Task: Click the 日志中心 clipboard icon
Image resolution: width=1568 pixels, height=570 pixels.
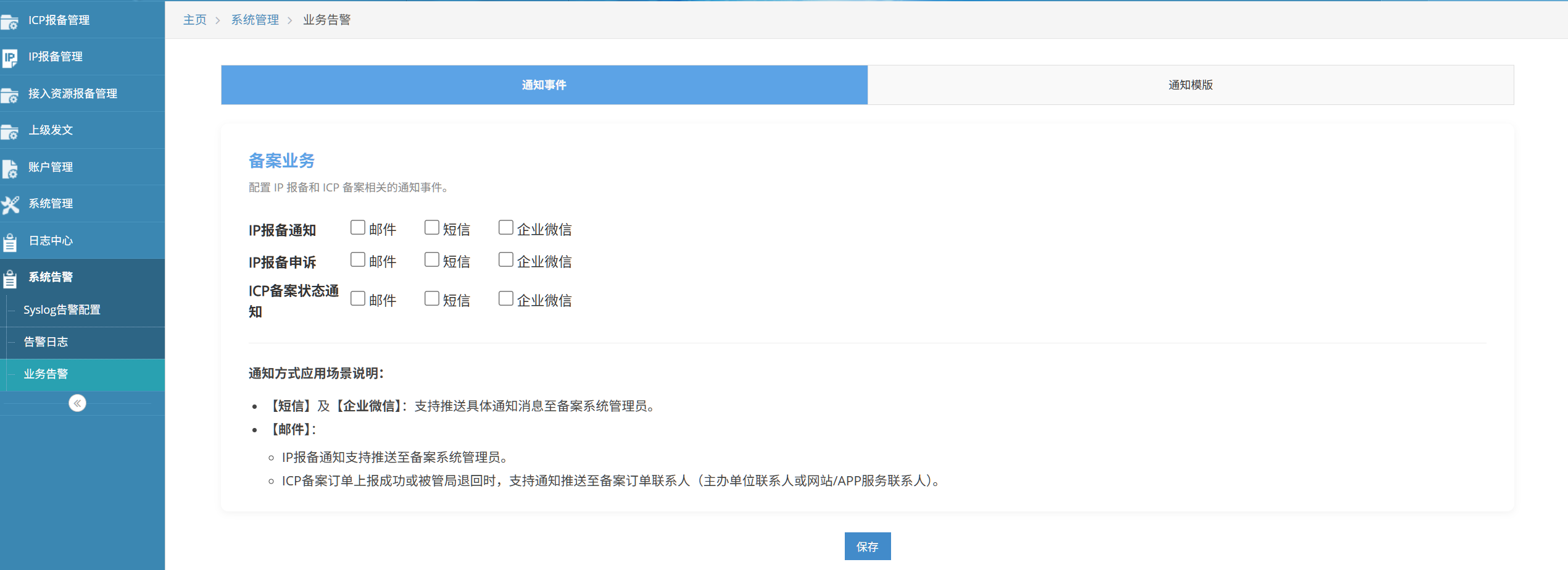Action: (10, 242)
